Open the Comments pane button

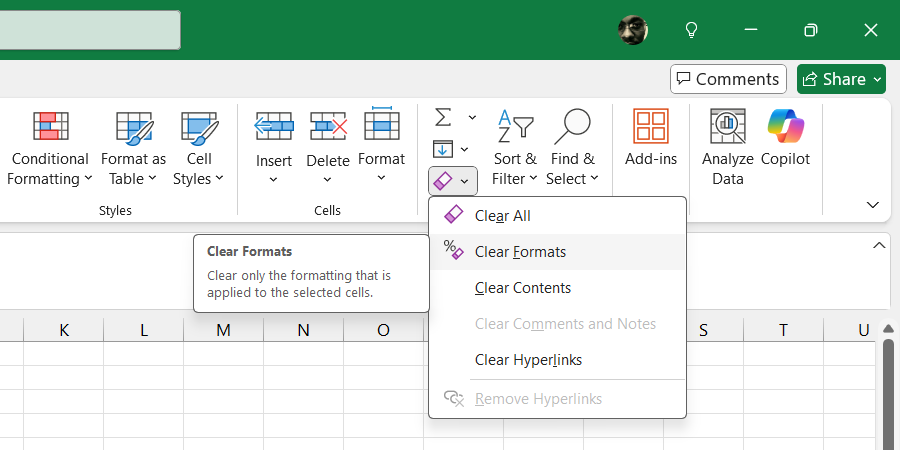click(x=727, y=79)
